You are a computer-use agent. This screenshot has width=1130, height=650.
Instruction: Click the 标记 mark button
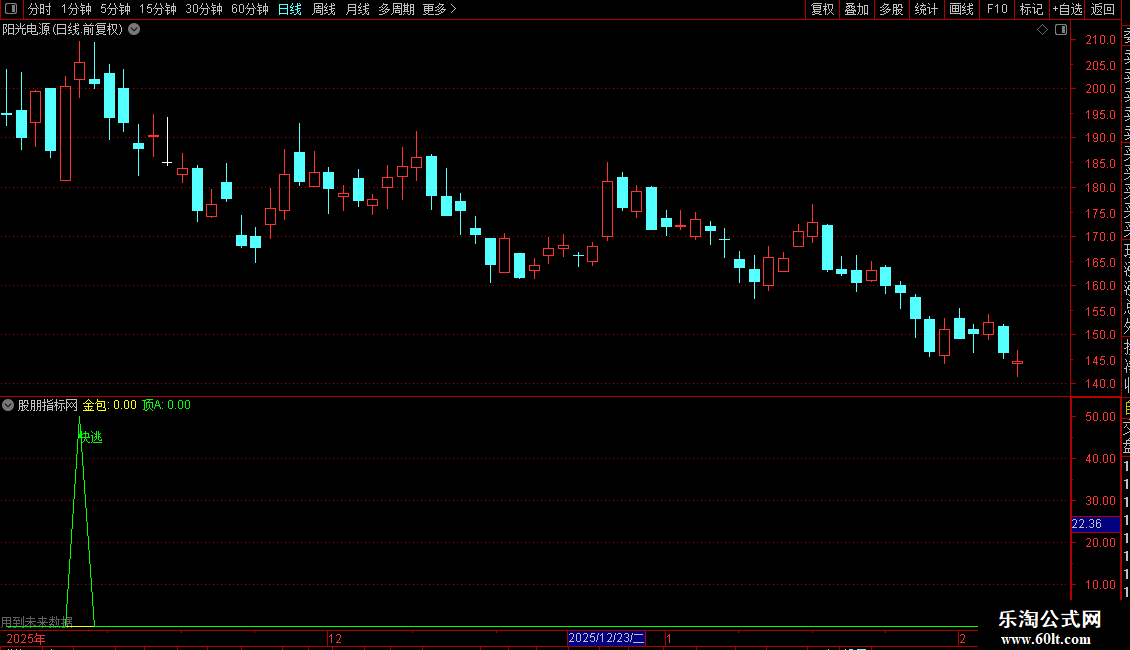[1031, 9]
